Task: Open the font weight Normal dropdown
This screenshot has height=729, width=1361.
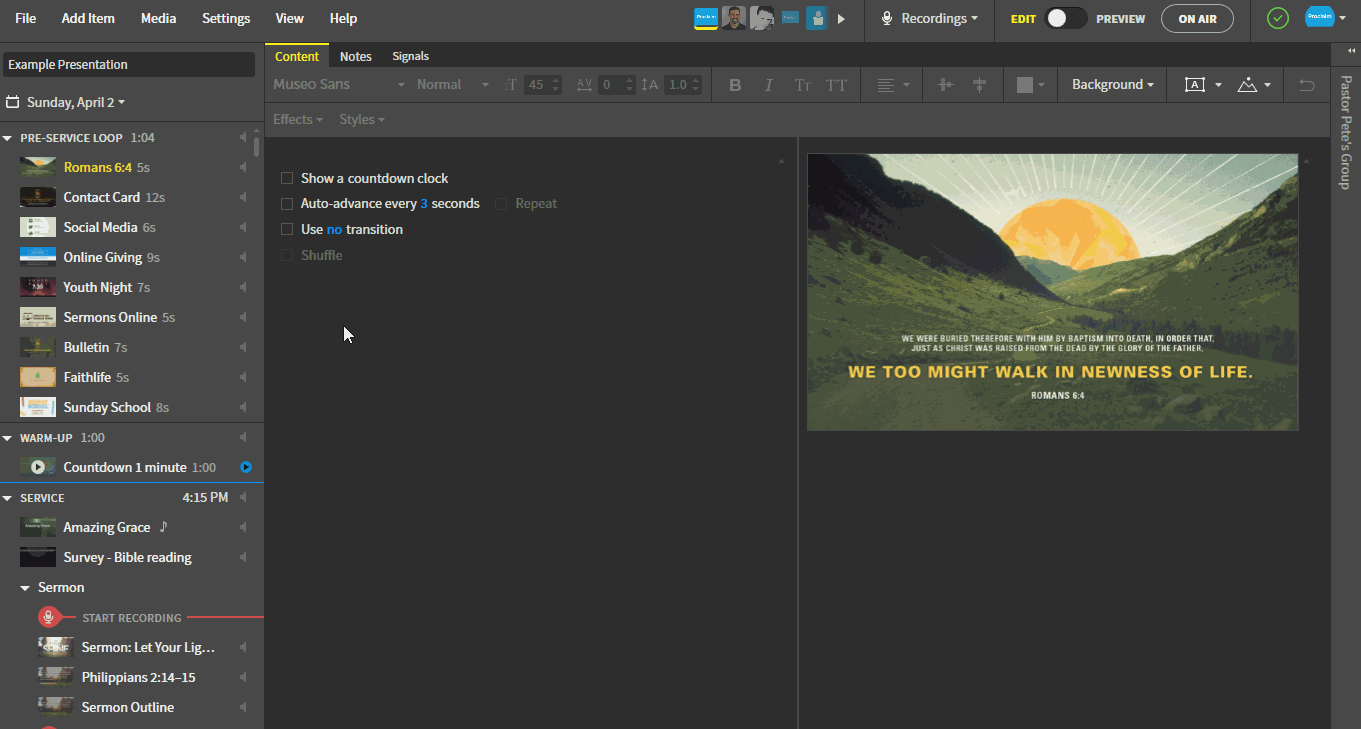Action: (453, 85)
